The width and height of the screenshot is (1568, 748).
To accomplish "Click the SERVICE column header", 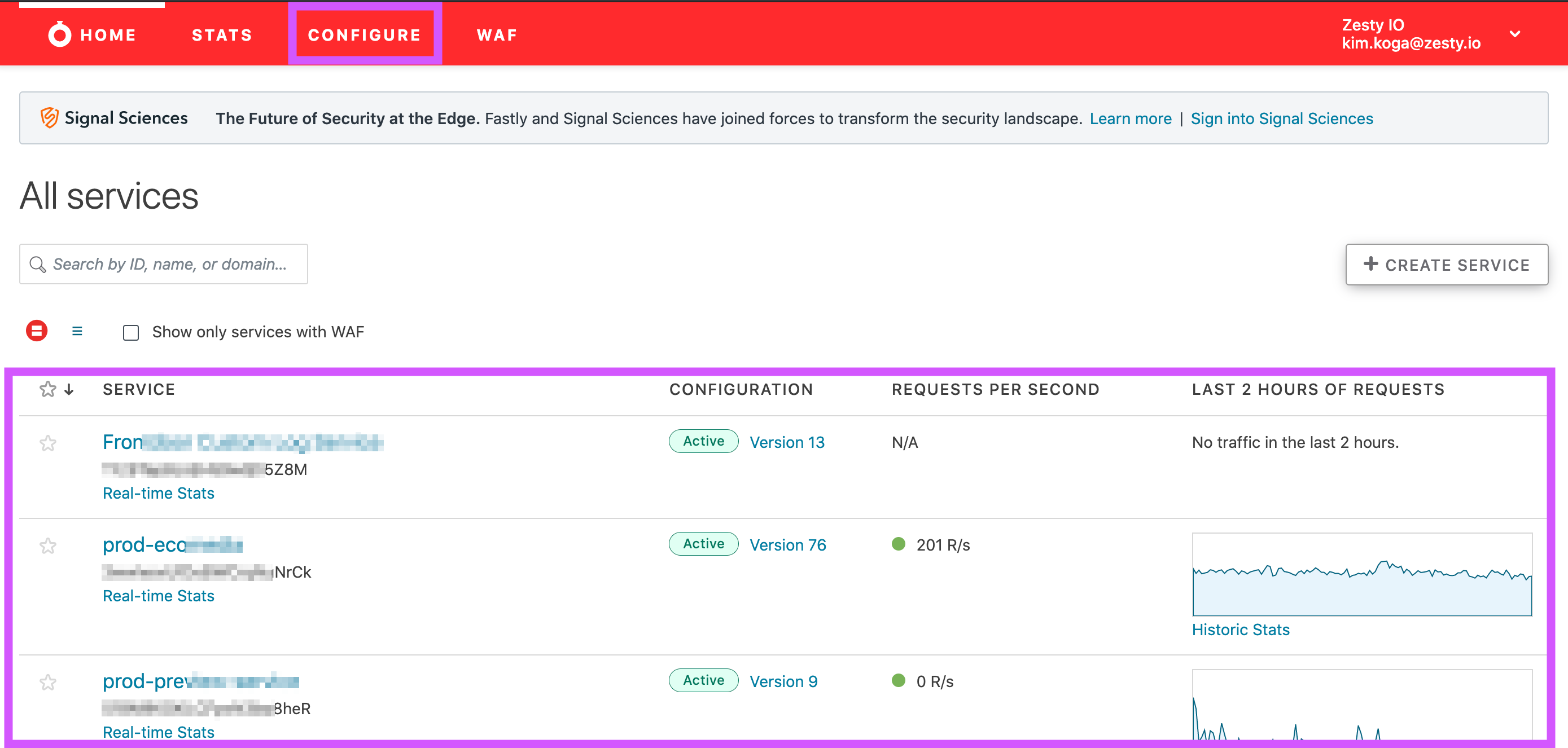I will click(x=139, y=389).
